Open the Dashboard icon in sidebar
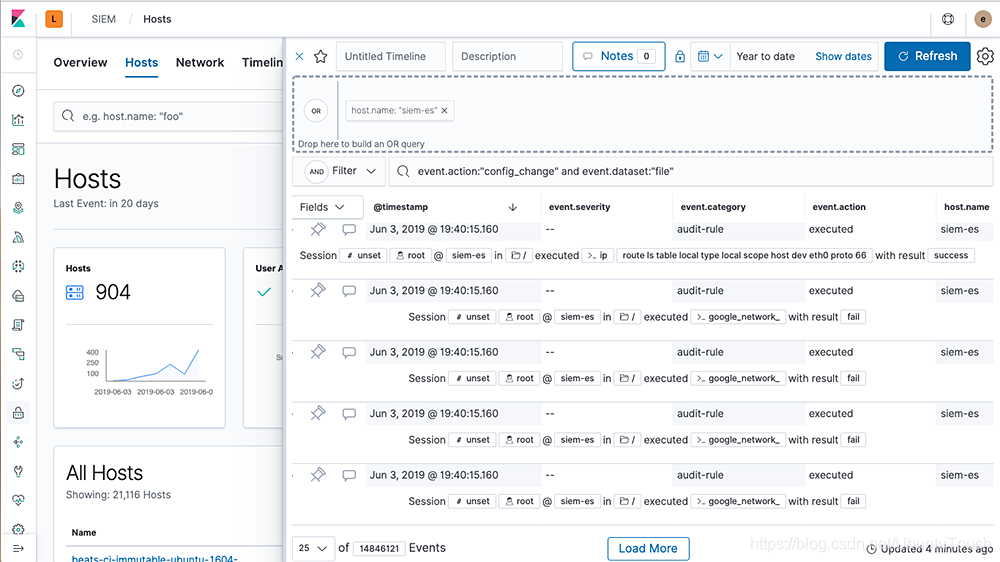Viewport: 1000px width, 562px height. [x=18, y=149]
